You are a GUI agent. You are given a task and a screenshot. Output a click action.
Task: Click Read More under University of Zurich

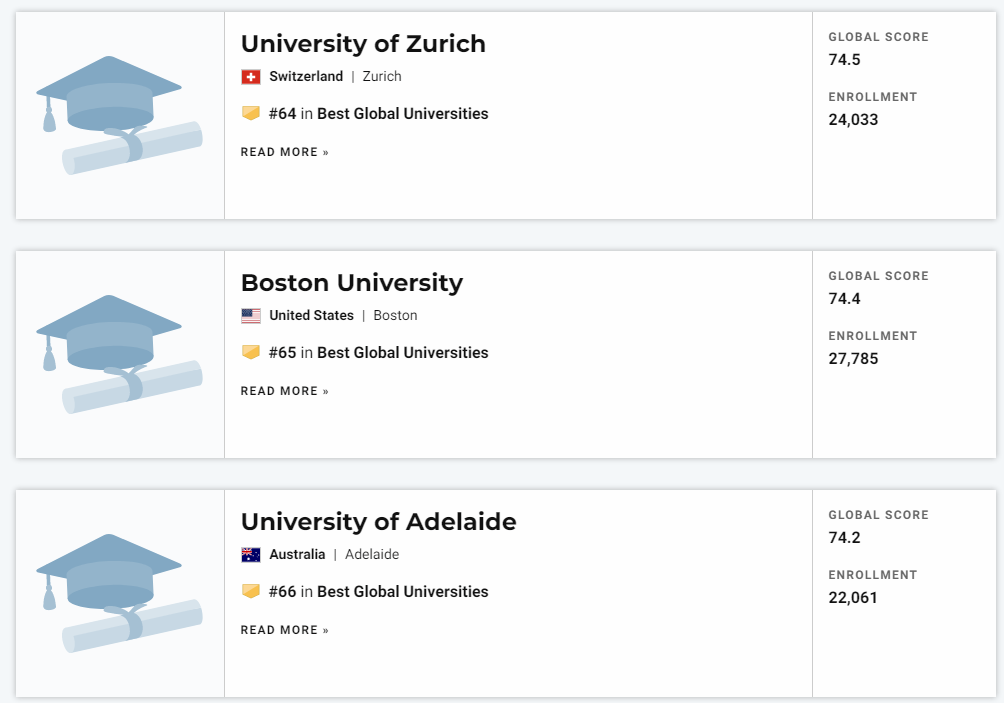pyautogui.click(x=284, y=152)
